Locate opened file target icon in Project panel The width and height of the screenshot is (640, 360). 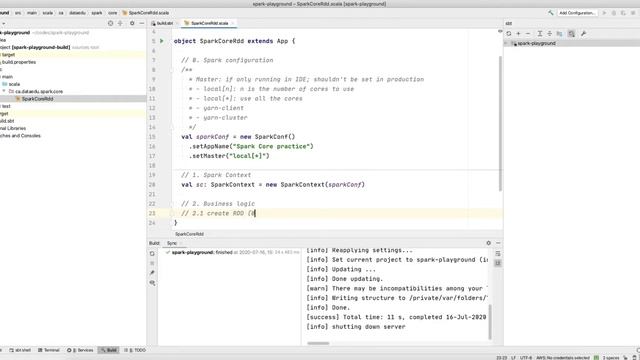click(x=110, y=24)
